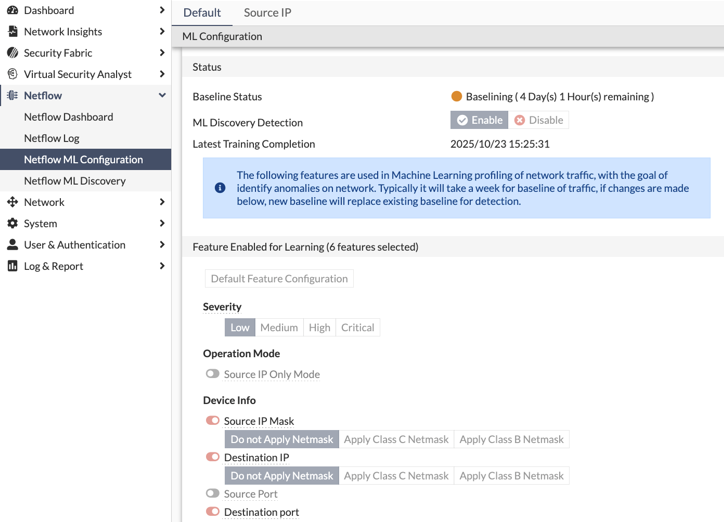Click the Security Fabric icon

(12, 53)
